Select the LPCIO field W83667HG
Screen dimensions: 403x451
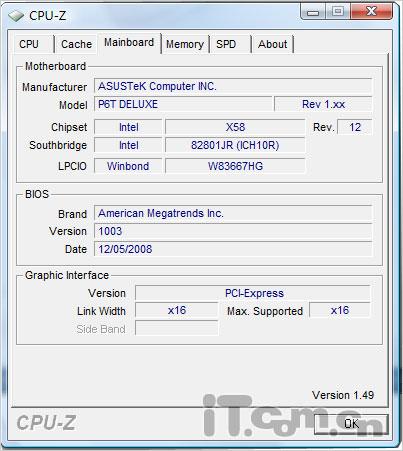tap(235, 166)
